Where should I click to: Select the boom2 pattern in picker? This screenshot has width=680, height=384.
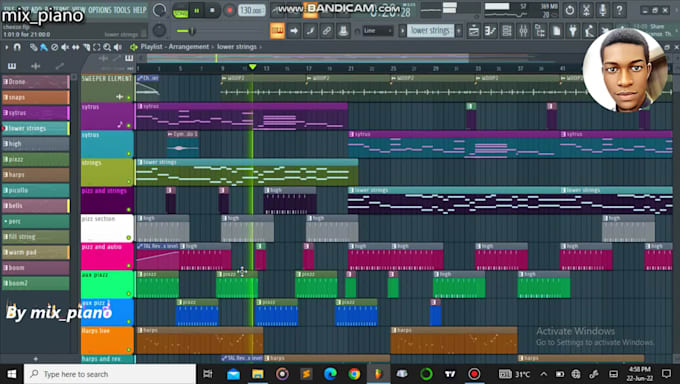coord(36,283)
